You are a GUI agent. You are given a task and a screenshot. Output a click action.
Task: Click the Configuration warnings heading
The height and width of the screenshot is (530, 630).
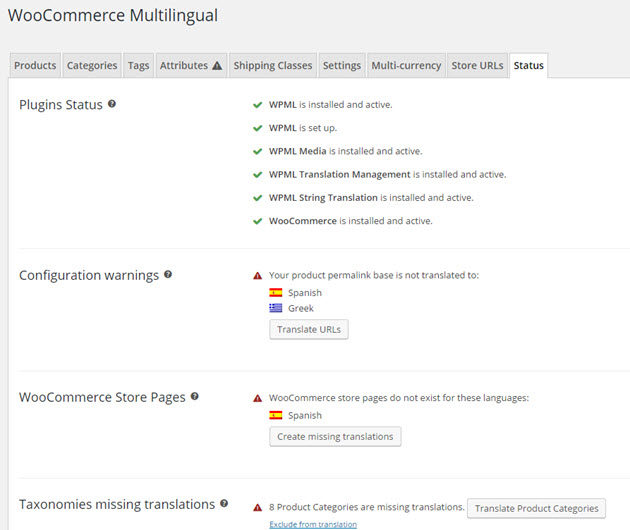(89, 275)
